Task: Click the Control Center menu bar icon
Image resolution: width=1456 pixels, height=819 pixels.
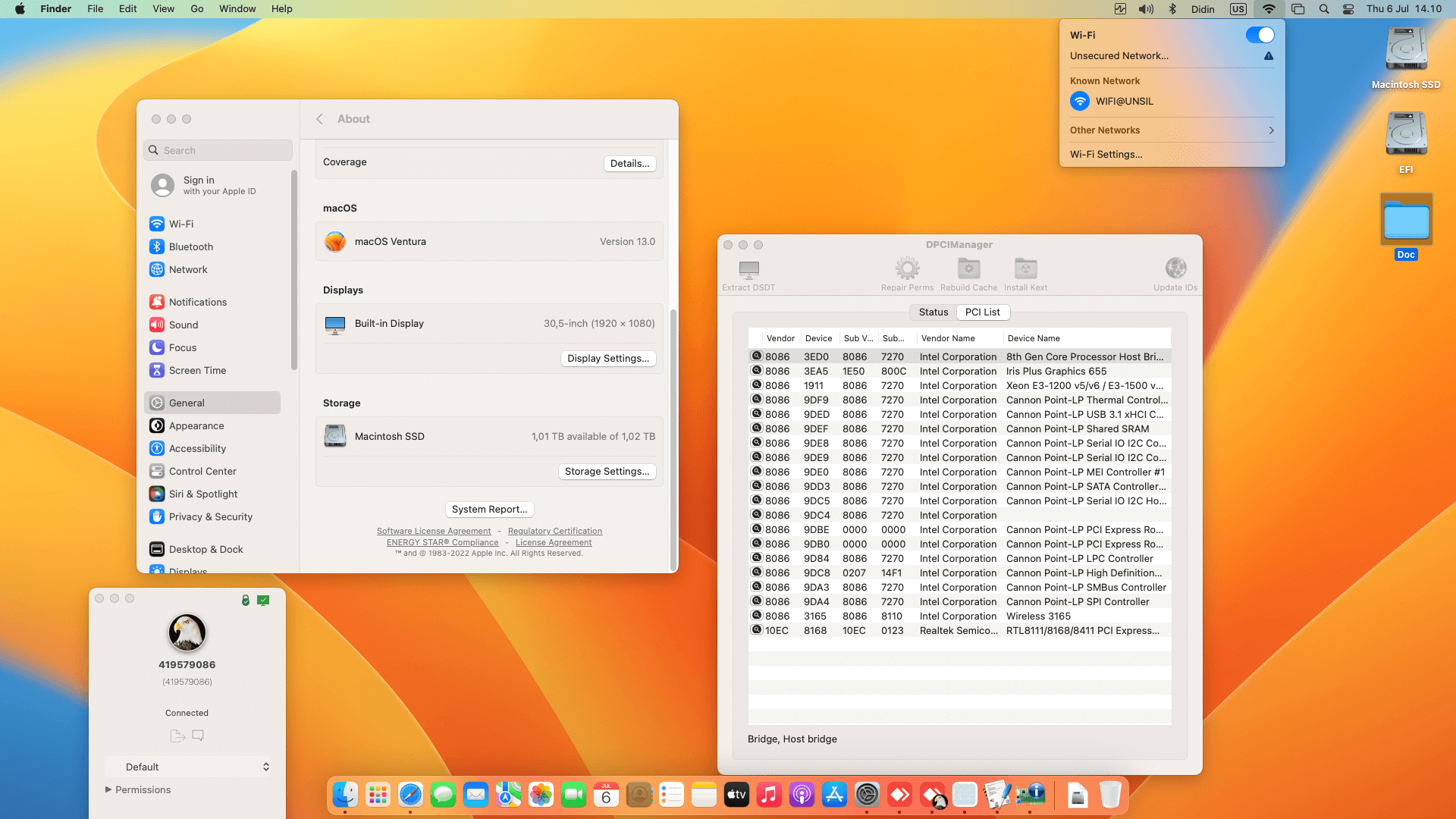Action: click(x=1348, y=9)
